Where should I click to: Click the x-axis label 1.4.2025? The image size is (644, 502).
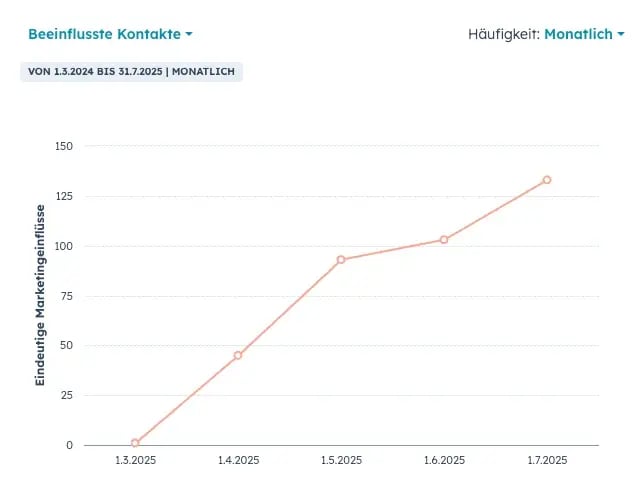[x=238, y=461]
